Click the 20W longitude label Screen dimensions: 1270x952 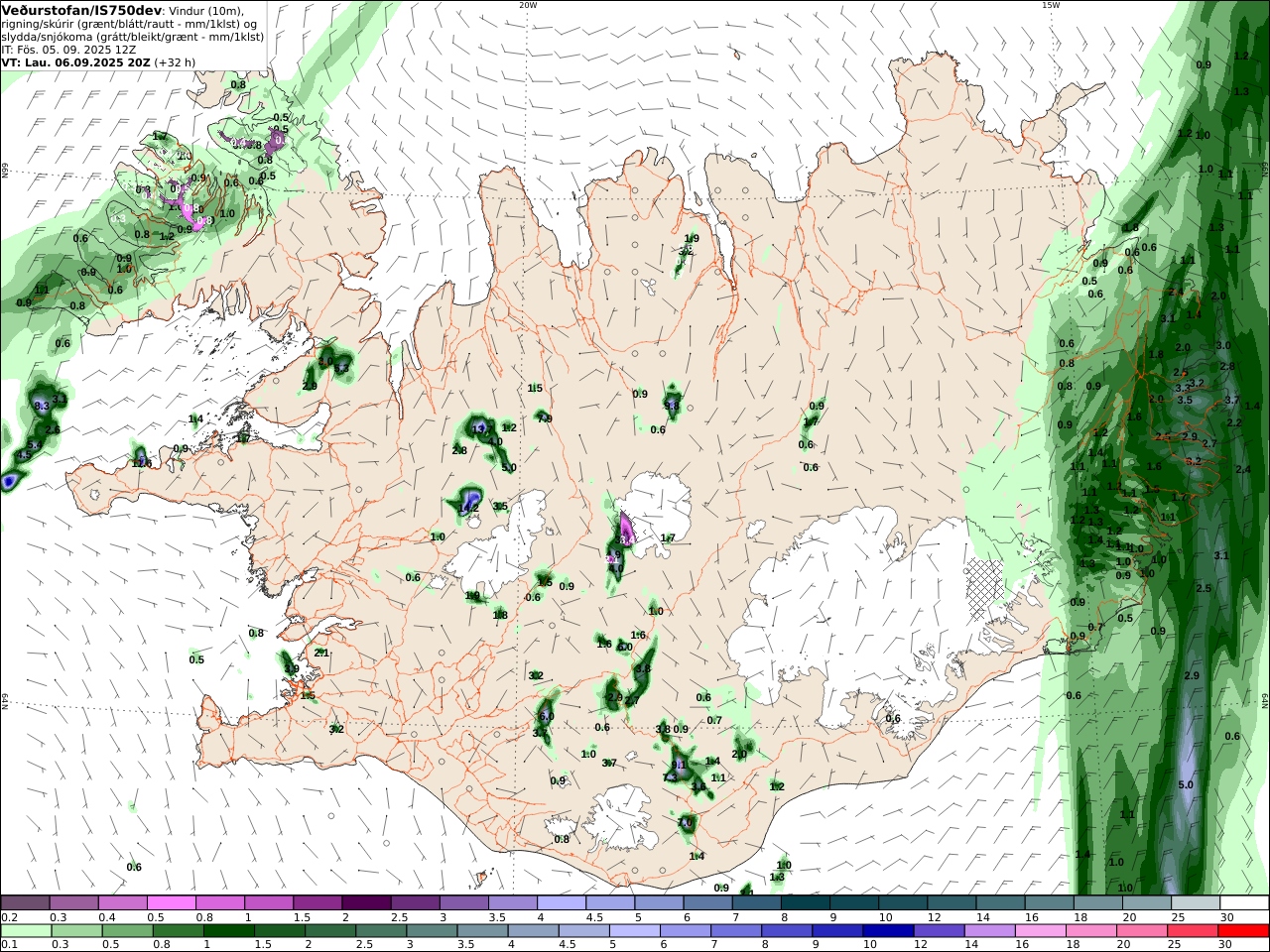(x=528, y=5)
